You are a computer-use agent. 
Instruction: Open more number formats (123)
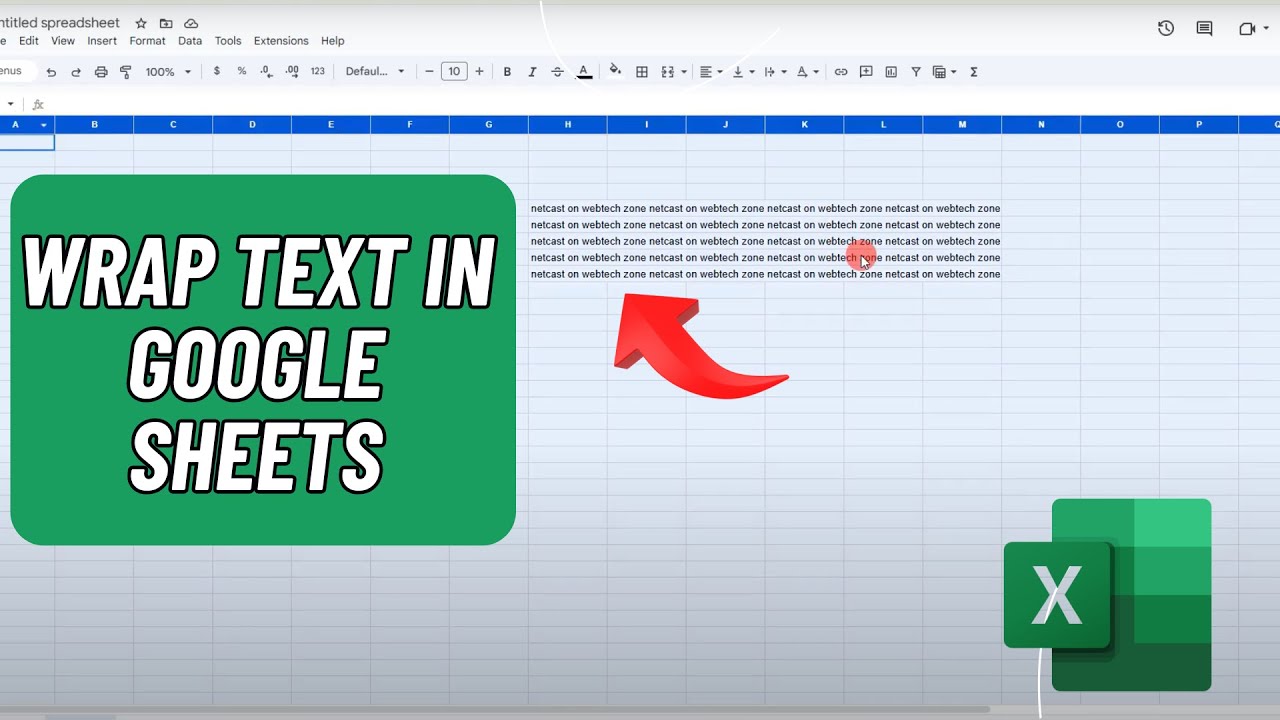318,72
